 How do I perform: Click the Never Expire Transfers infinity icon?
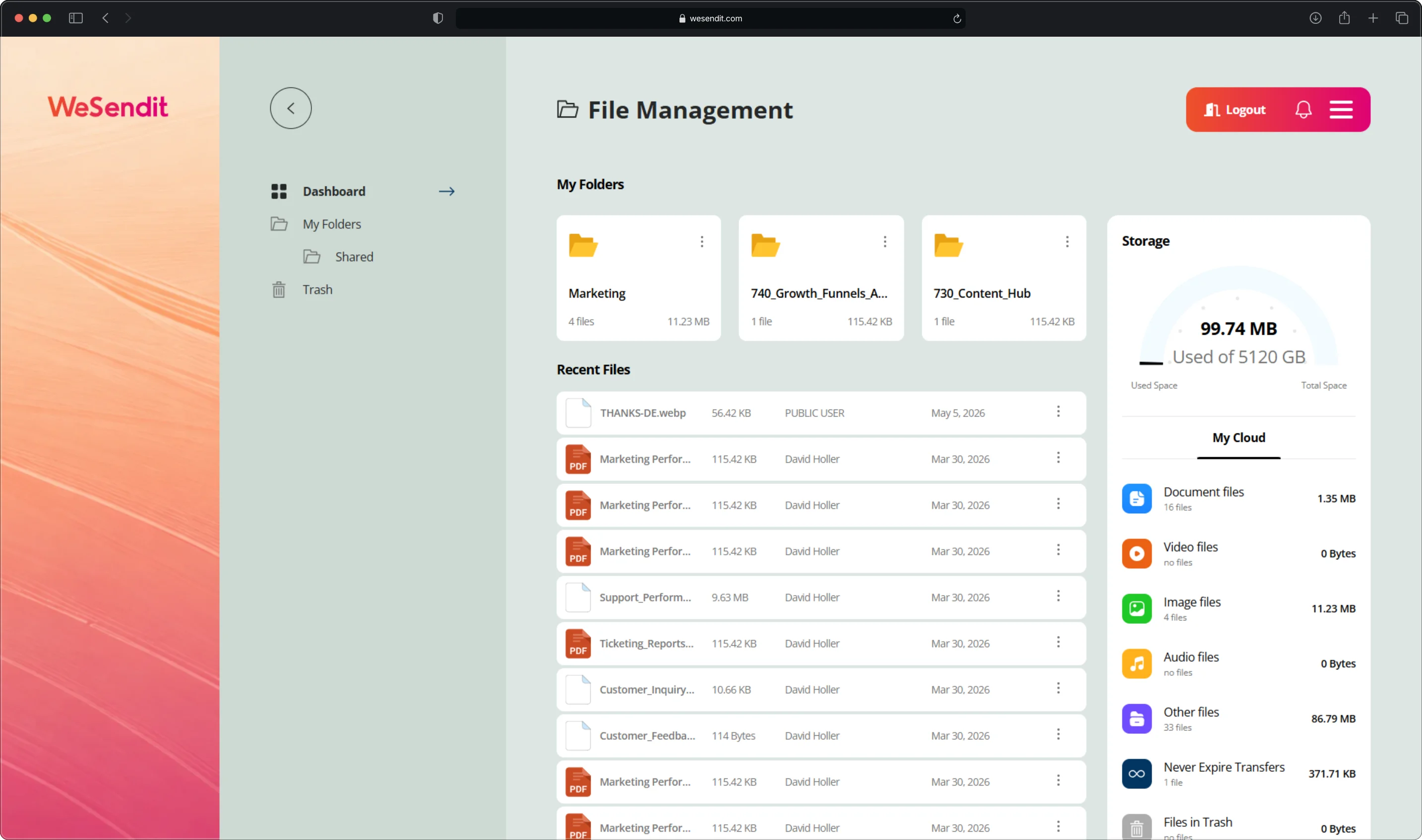[1137, 774]
